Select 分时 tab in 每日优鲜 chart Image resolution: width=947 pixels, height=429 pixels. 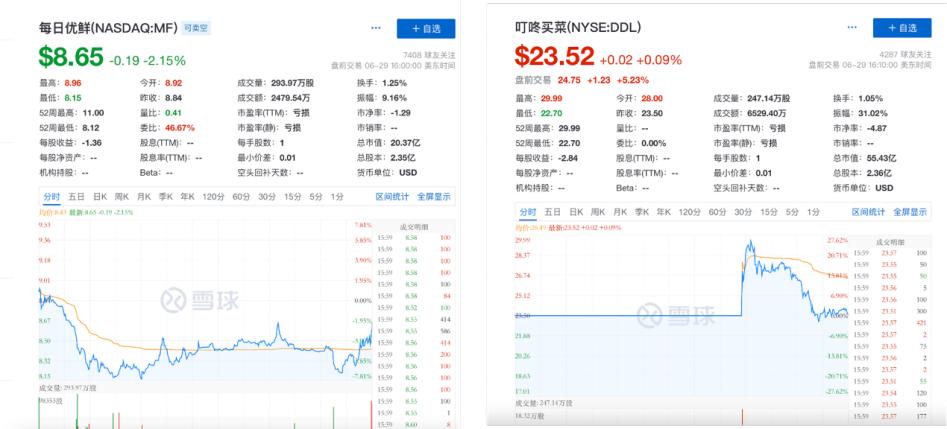(51, 196)
